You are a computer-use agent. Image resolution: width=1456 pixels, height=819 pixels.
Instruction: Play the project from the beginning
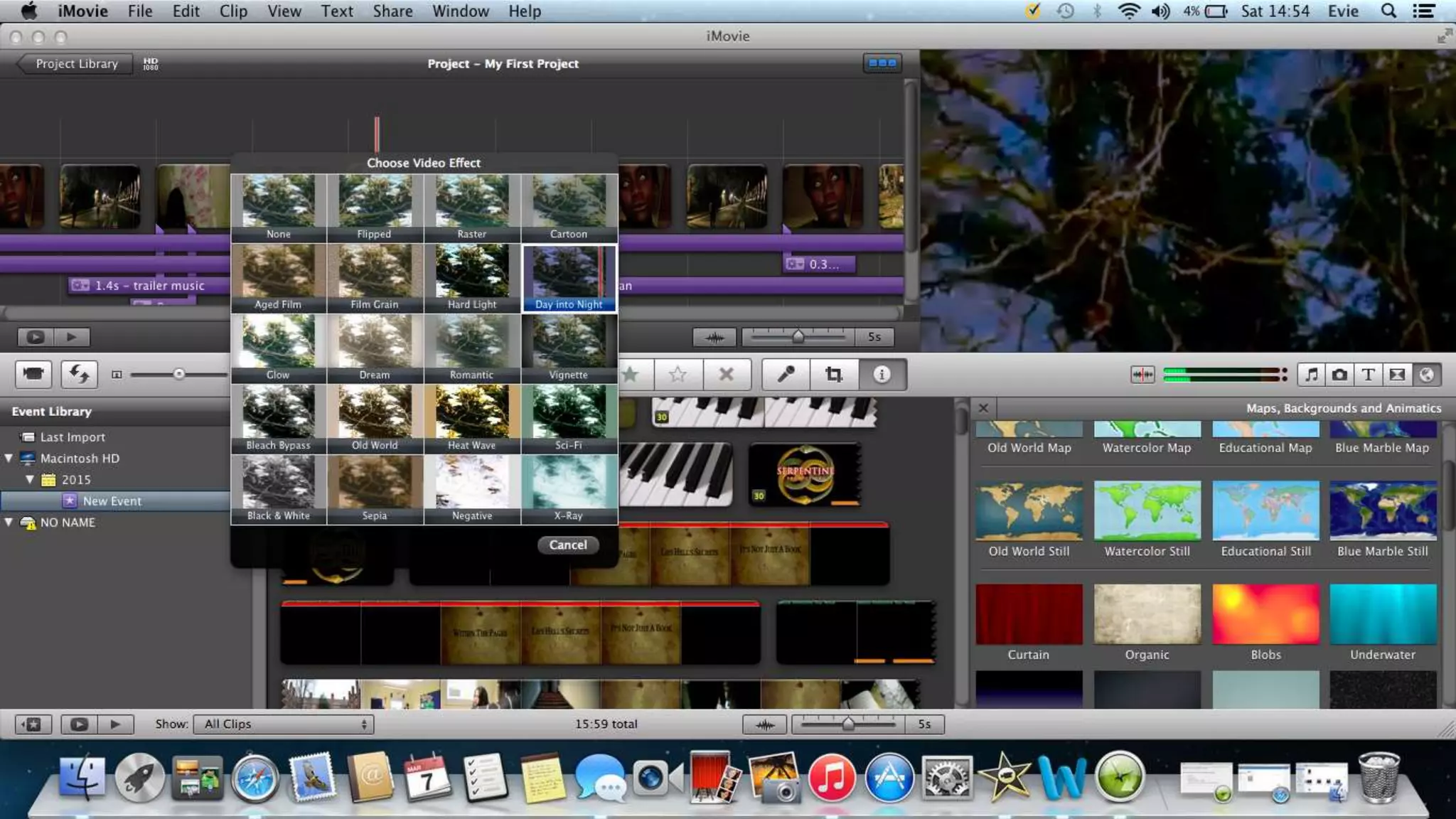[x=72, y=337]
